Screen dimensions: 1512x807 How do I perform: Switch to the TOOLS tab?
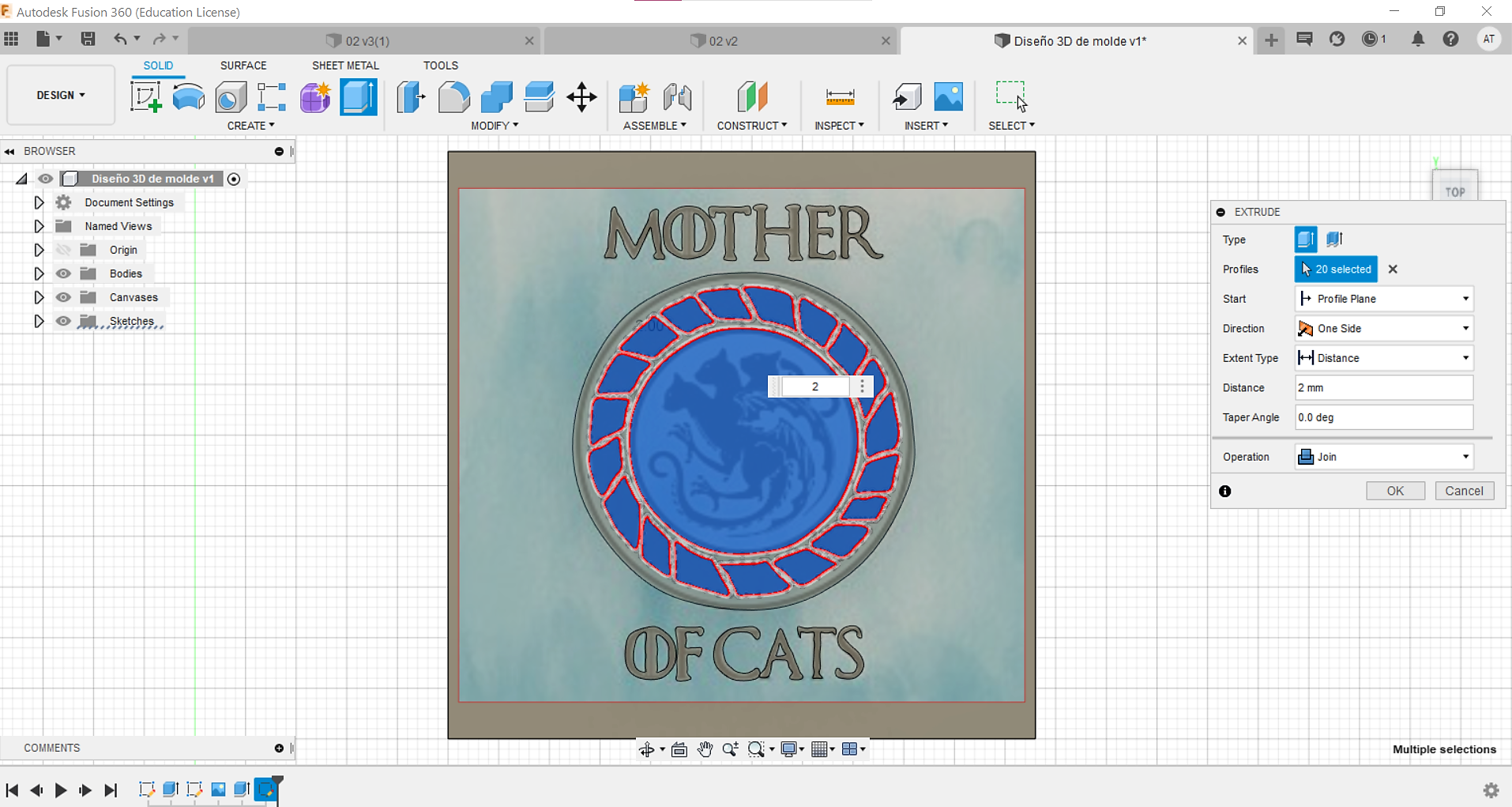[x=441, y=66]
